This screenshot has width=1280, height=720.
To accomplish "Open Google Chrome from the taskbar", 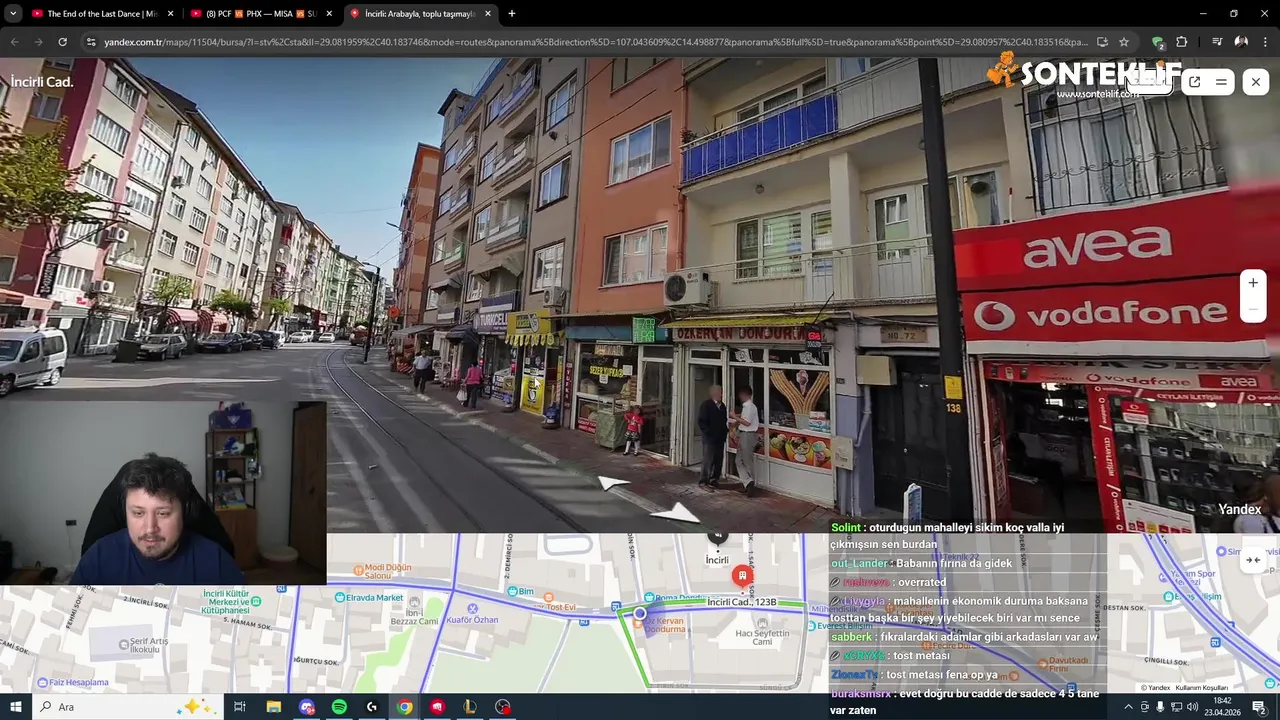I will [404, 707].
